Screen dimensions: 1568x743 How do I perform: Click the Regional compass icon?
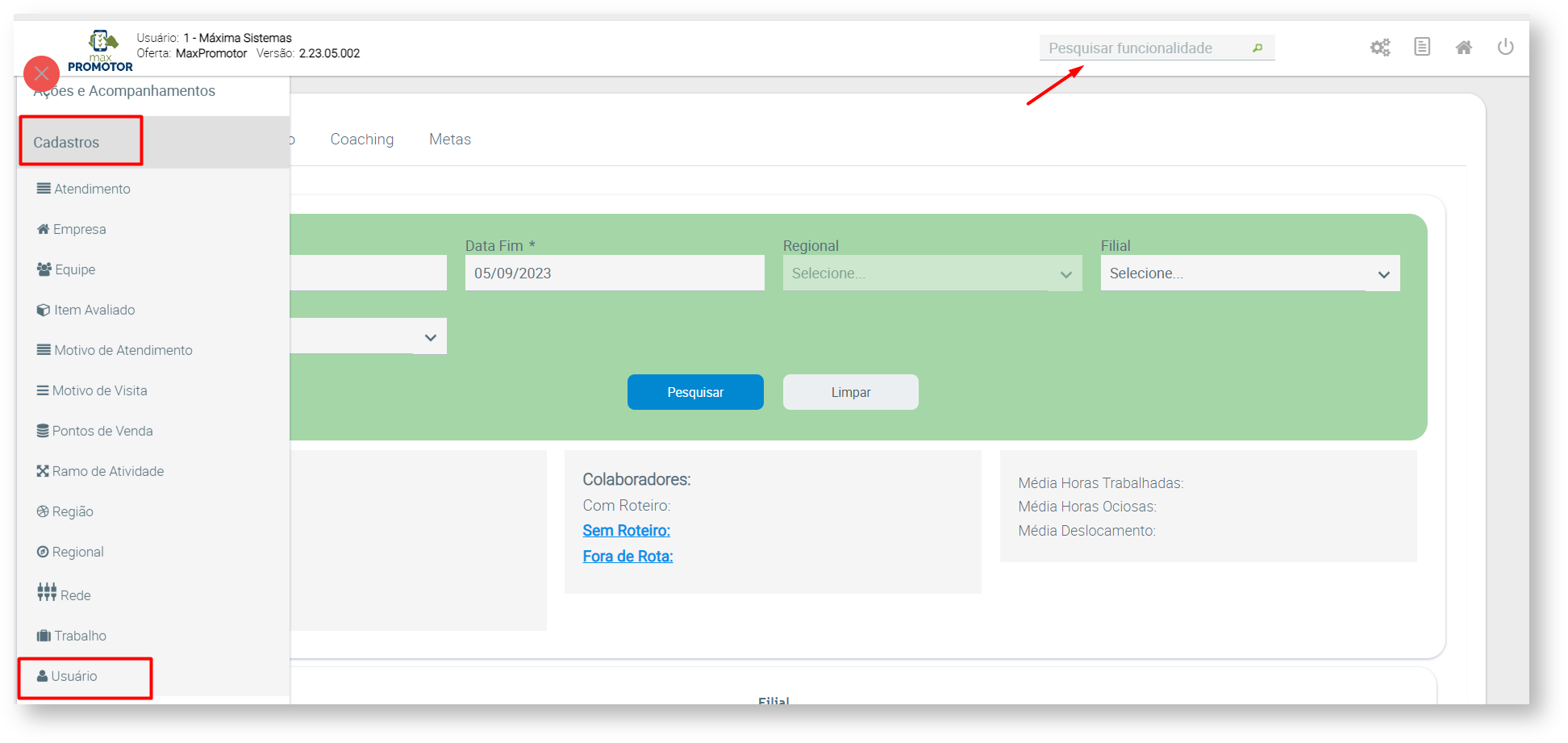[x=43, y=552]
